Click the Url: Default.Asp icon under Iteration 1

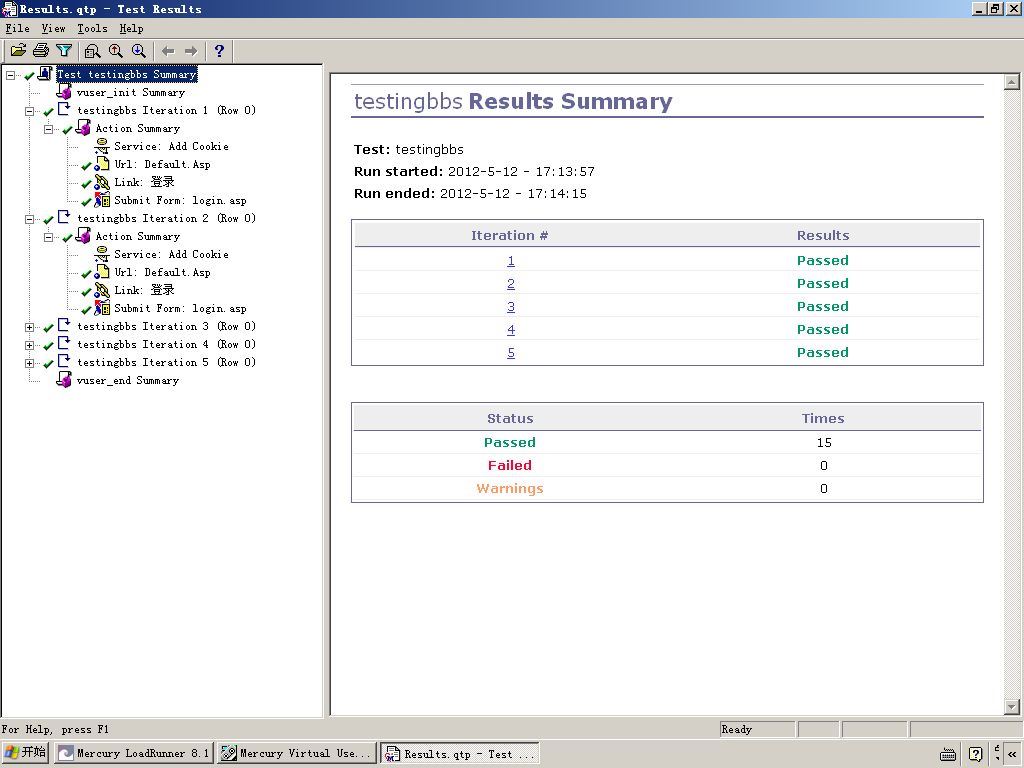(x=102, y=164)
